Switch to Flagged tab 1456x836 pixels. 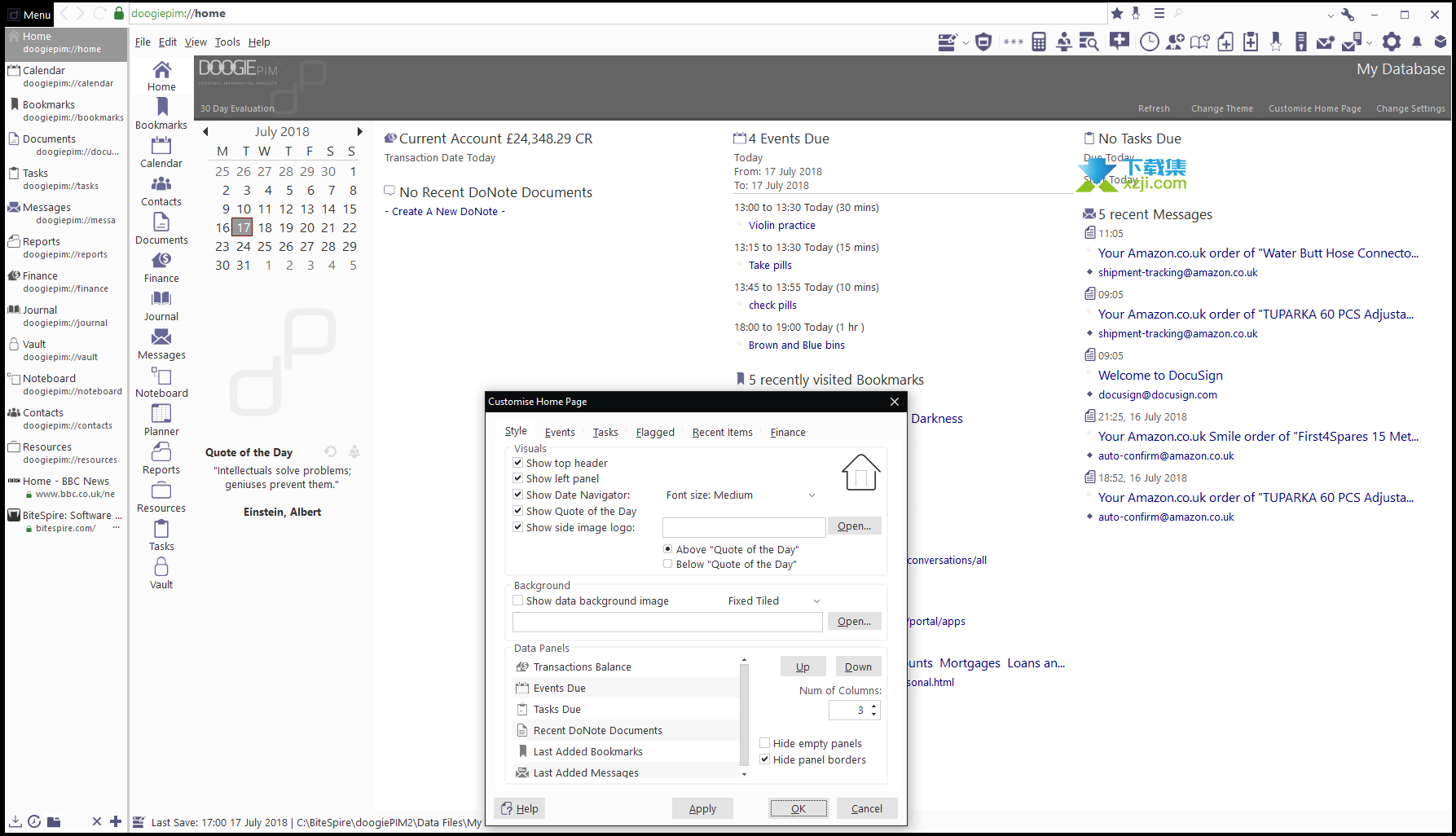pyautogui.click(x=655, y=433)
